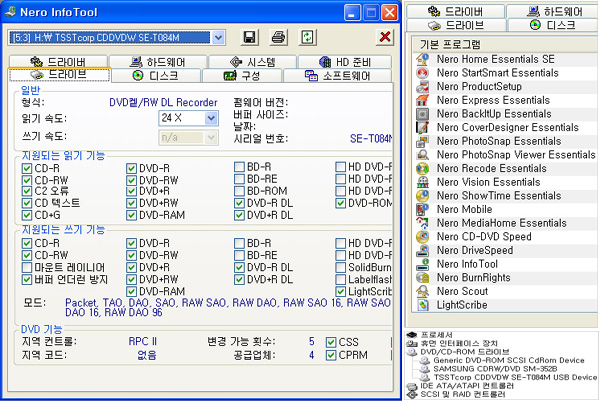Click the LightScribe program icon in list
The image size is (600, 403).
click(x=422, y=305)
